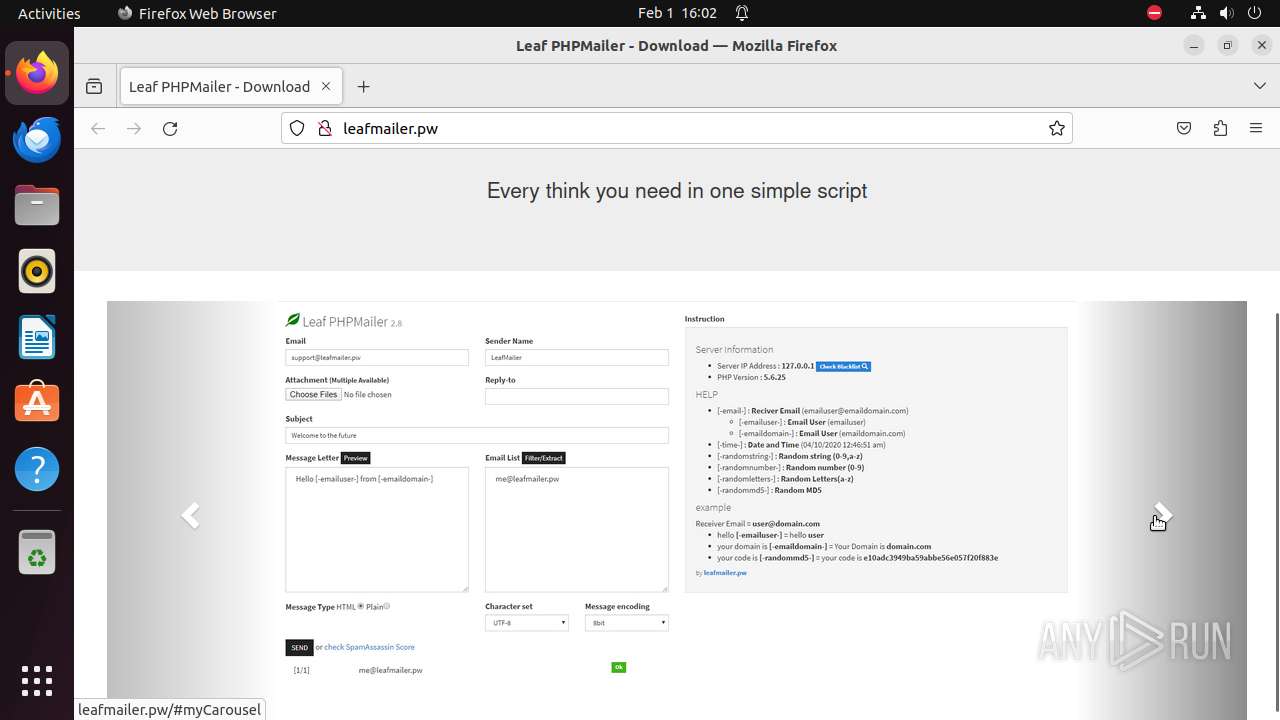Viewport: 1280px width, 720px height.
Task: Click empty Reply-to field
Action: tap(577, 396)
